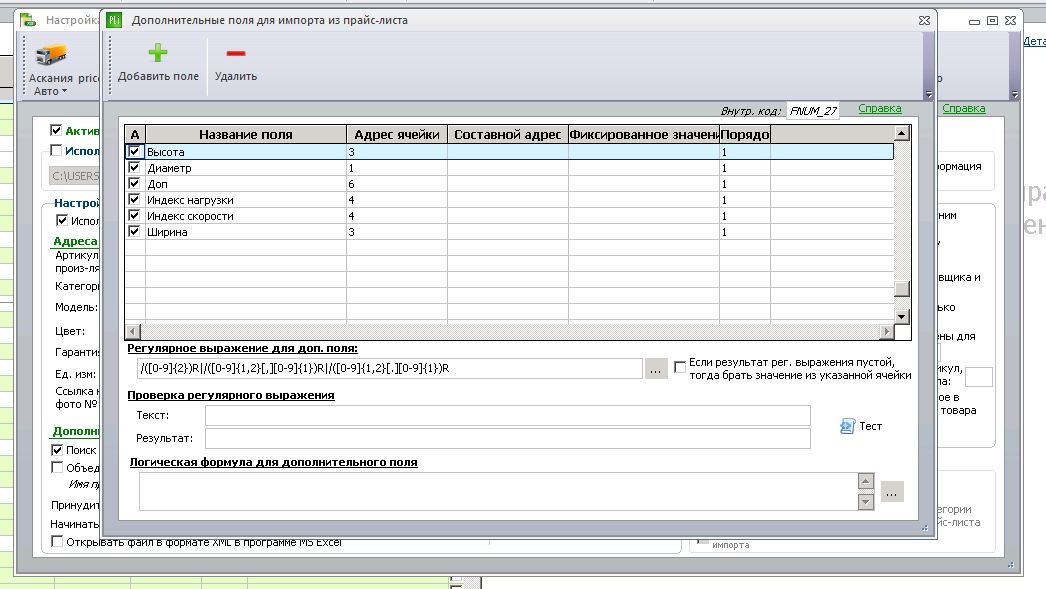Click the Порядок column header
The image size is (1046, 589).
(744, 134)
